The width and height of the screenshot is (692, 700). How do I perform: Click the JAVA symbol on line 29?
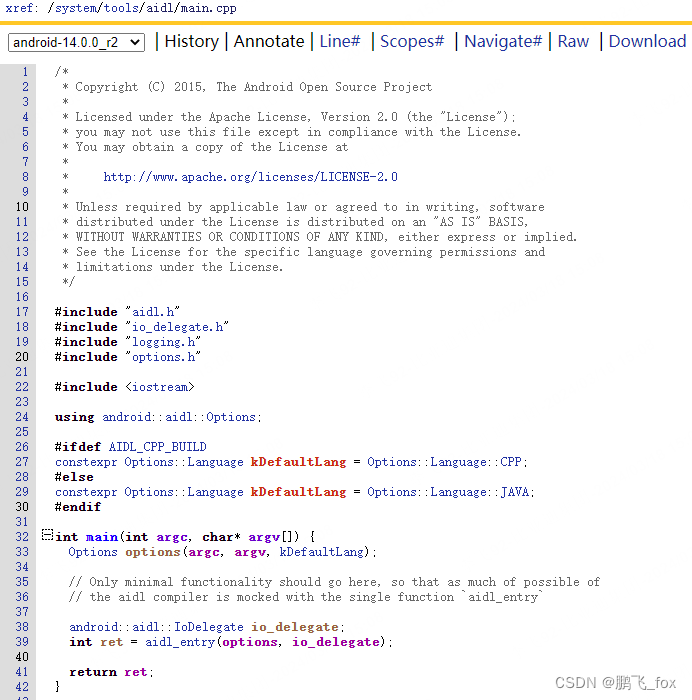[x=515, y=492]
